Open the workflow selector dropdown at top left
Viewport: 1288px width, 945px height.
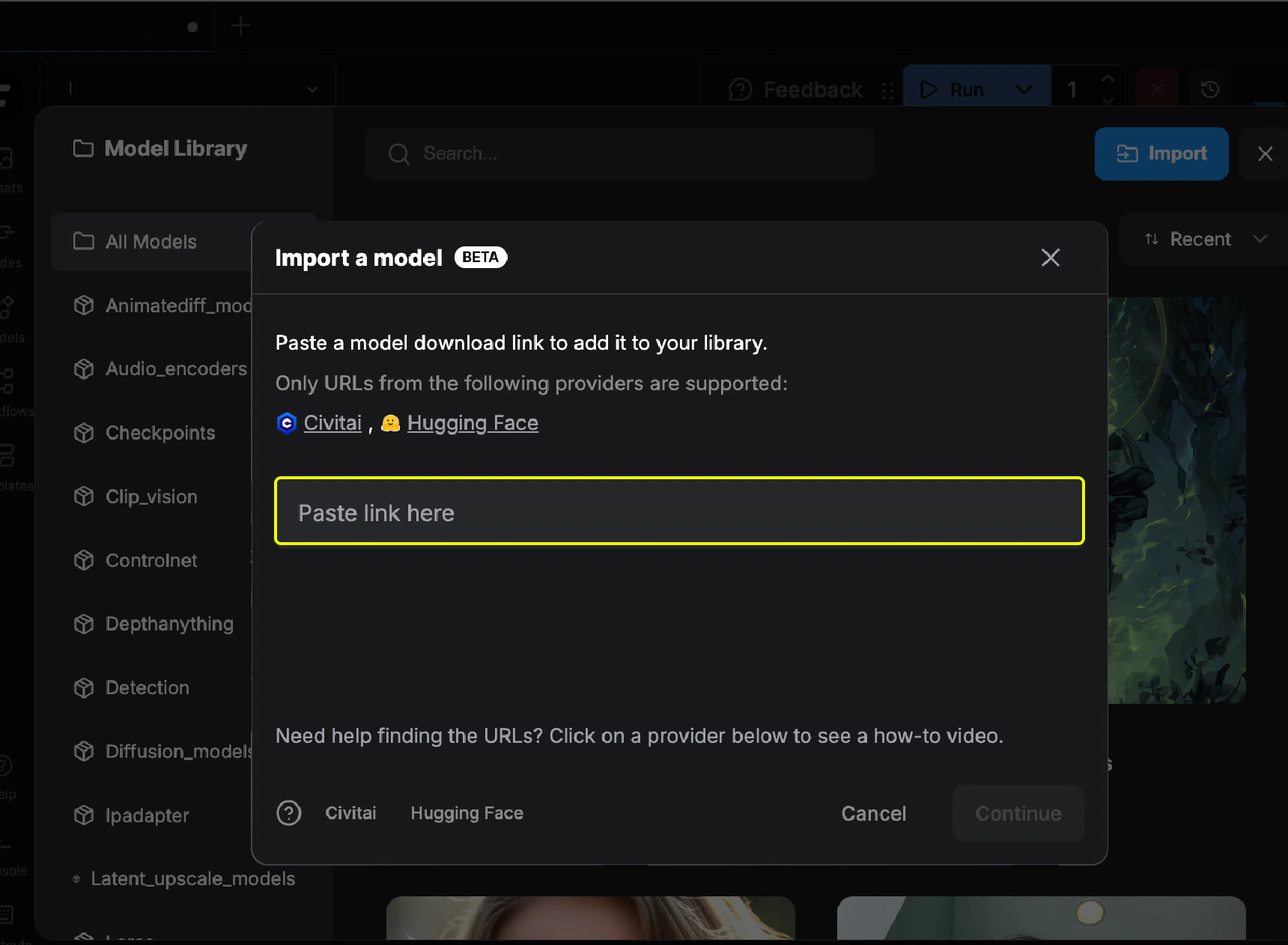(312, 88)
